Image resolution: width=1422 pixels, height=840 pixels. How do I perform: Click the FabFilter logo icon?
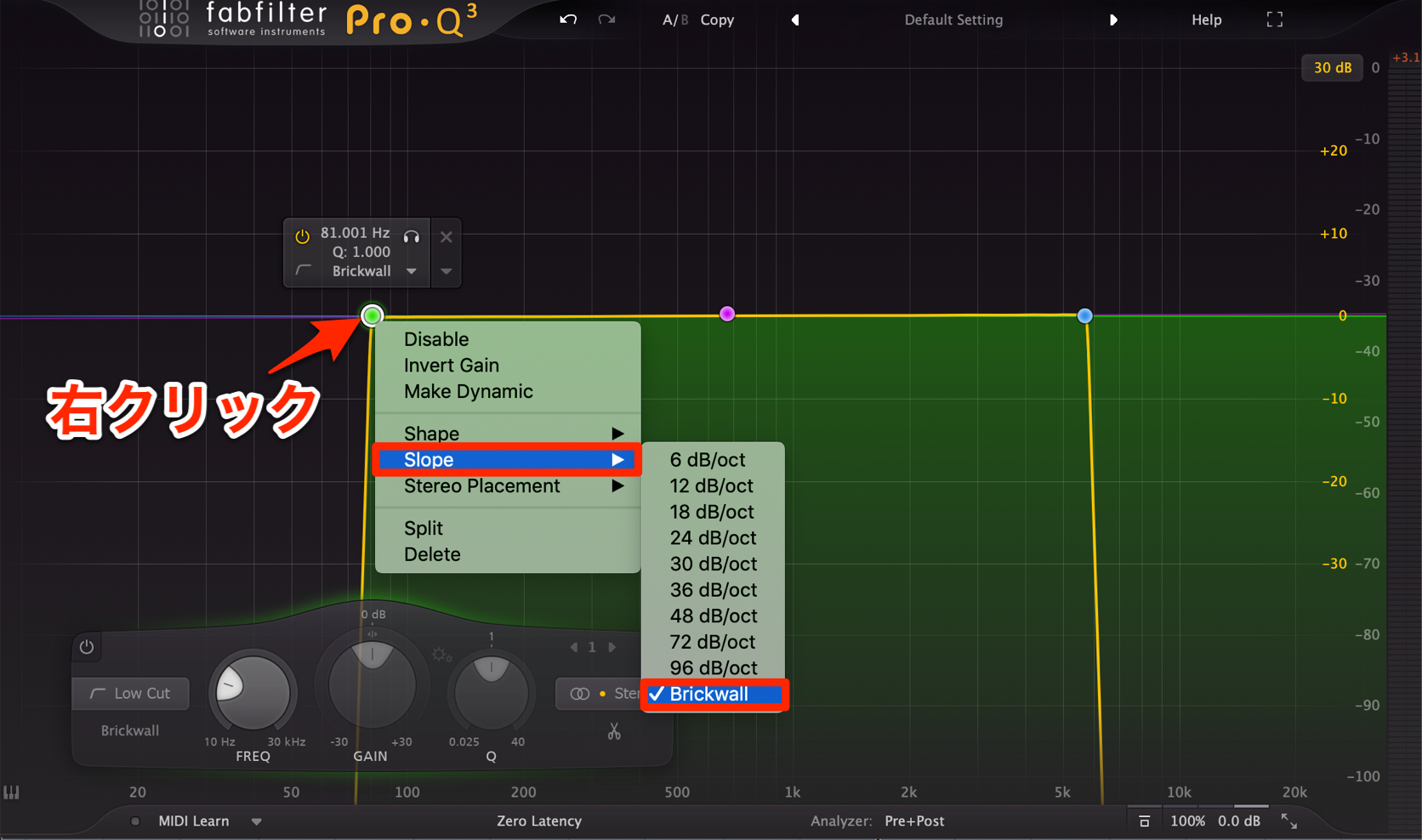(164, 19)
